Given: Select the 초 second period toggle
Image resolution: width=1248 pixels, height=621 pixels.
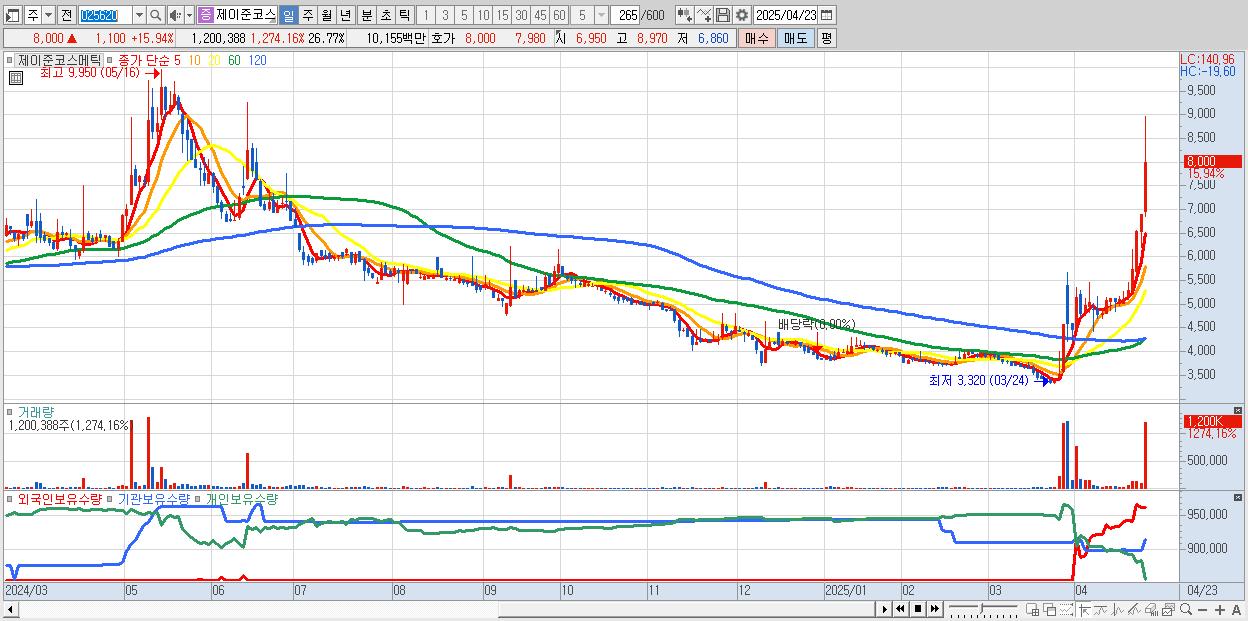Looking at the screenshot, I should [x=385, y=15].
